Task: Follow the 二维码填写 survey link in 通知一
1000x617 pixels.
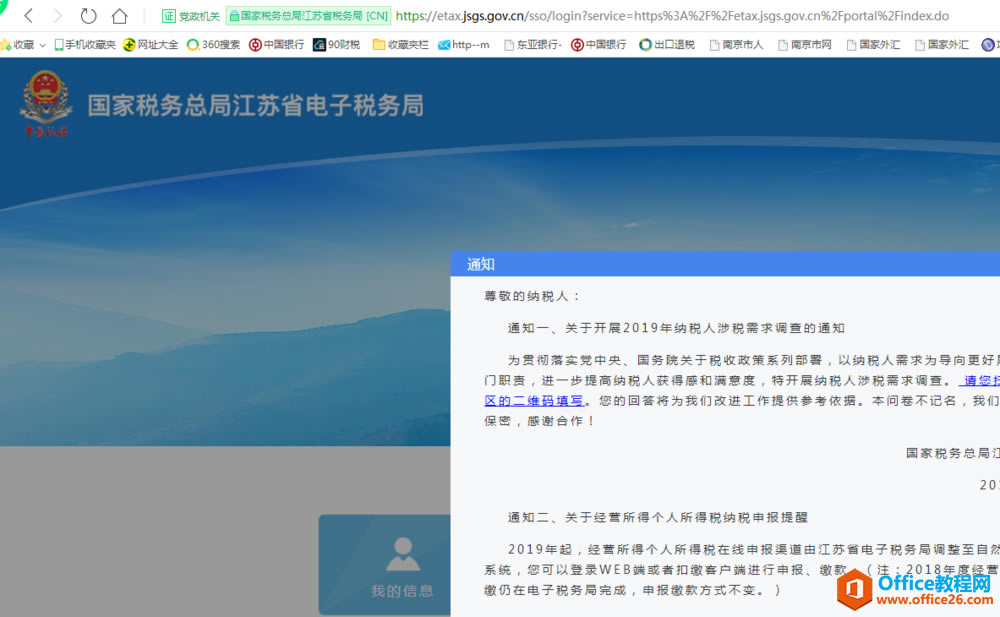Action: pyautogui.click(x=534, y=401)
